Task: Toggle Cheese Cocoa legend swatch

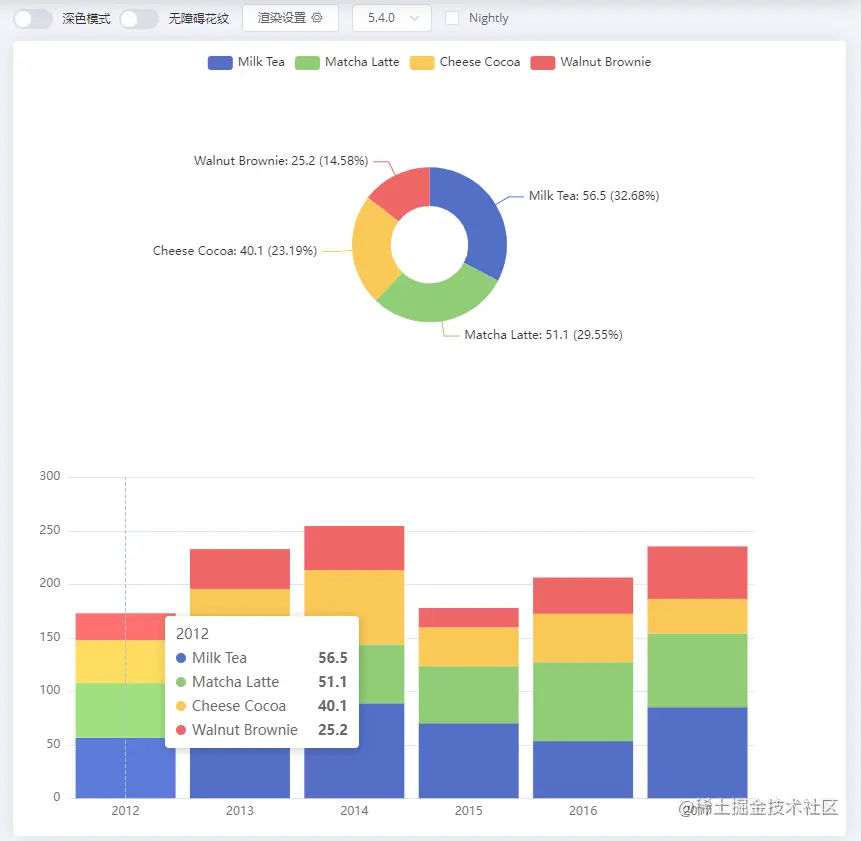Action: coord(422,63)
